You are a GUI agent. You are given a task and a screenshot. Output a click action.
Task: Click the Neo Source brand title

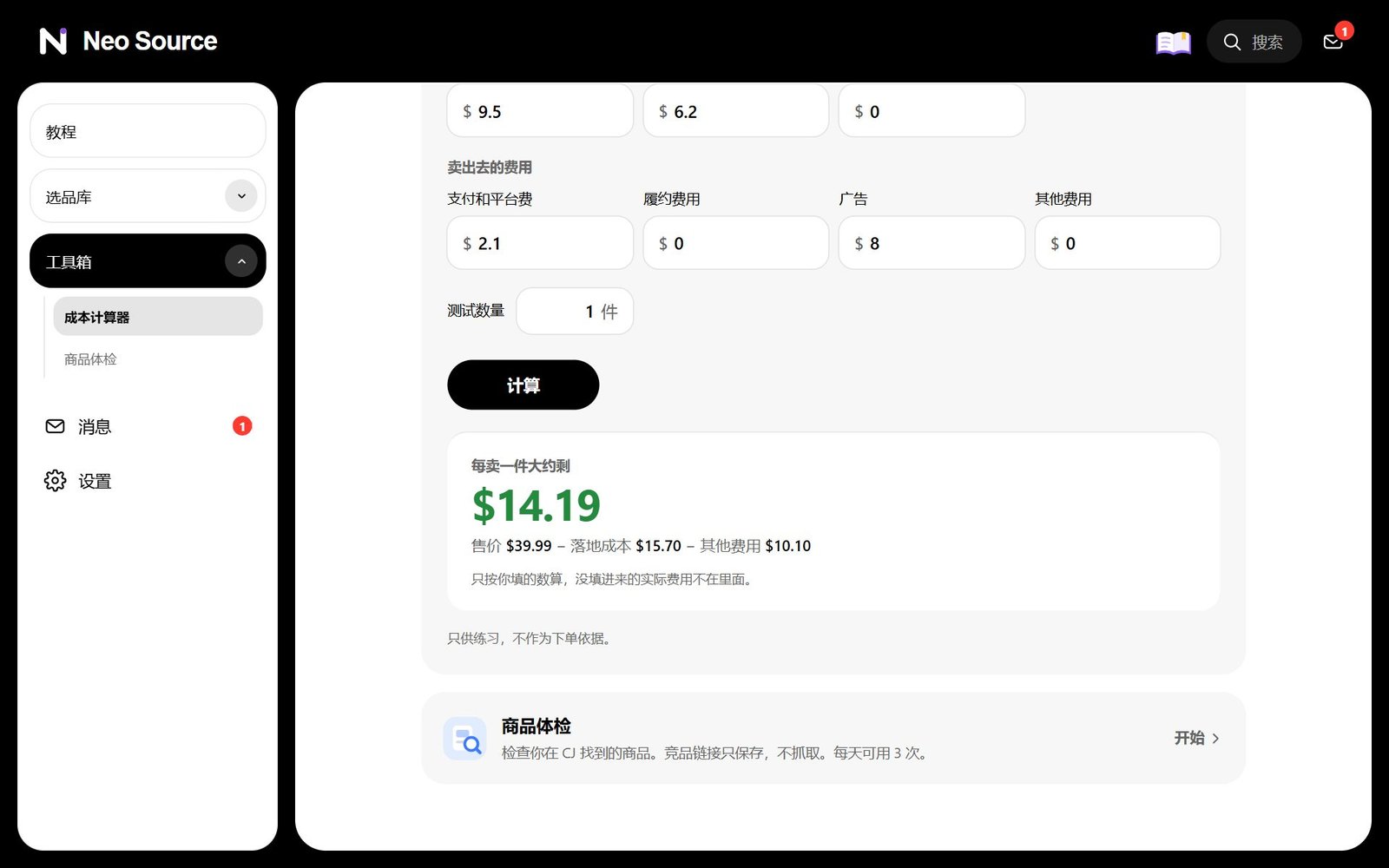tap(150, 41)
